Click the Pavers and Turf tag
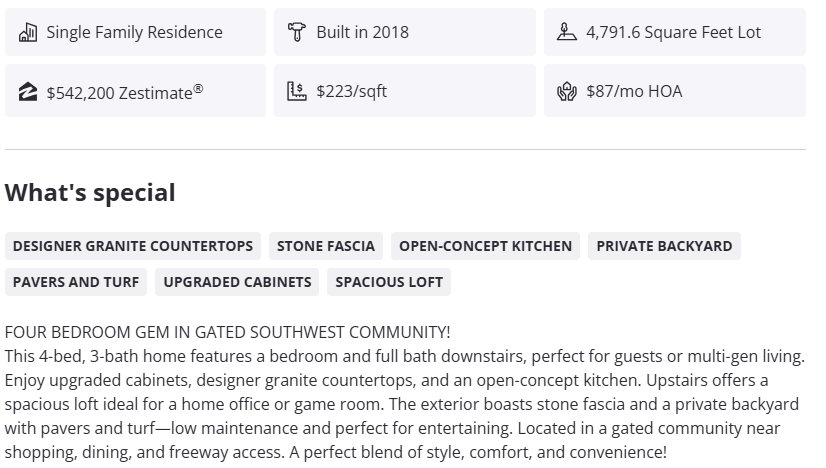 pos(76,282)
